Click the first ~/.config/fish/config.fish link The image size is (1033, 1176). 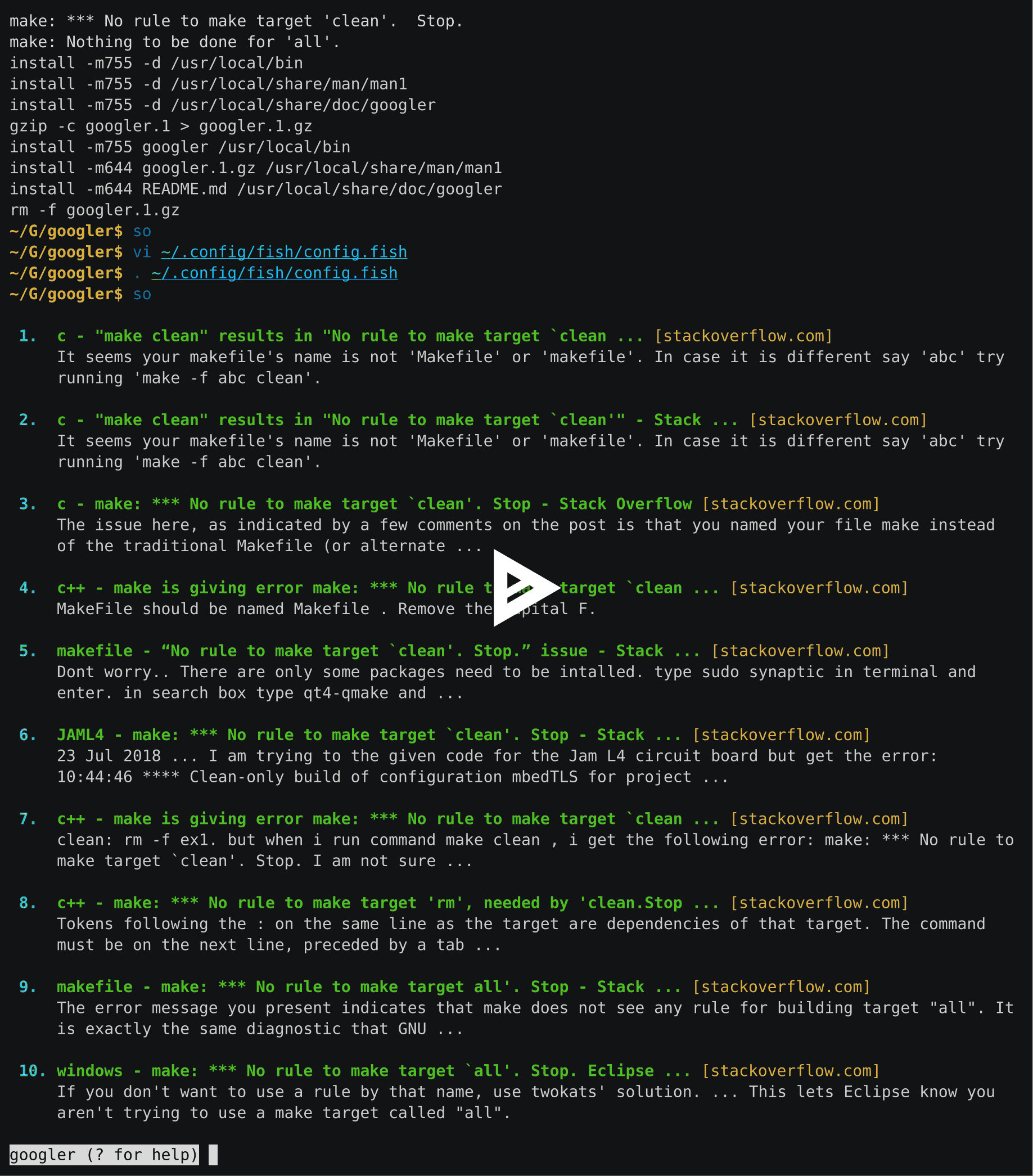coord(283,251)
